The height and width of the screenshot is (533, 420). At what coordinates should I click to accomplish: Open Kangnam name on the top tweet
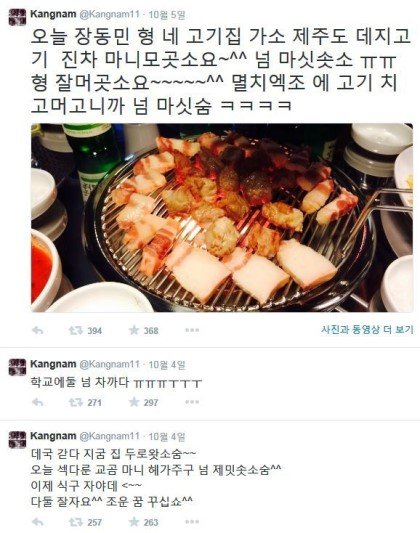coord(53,14)
